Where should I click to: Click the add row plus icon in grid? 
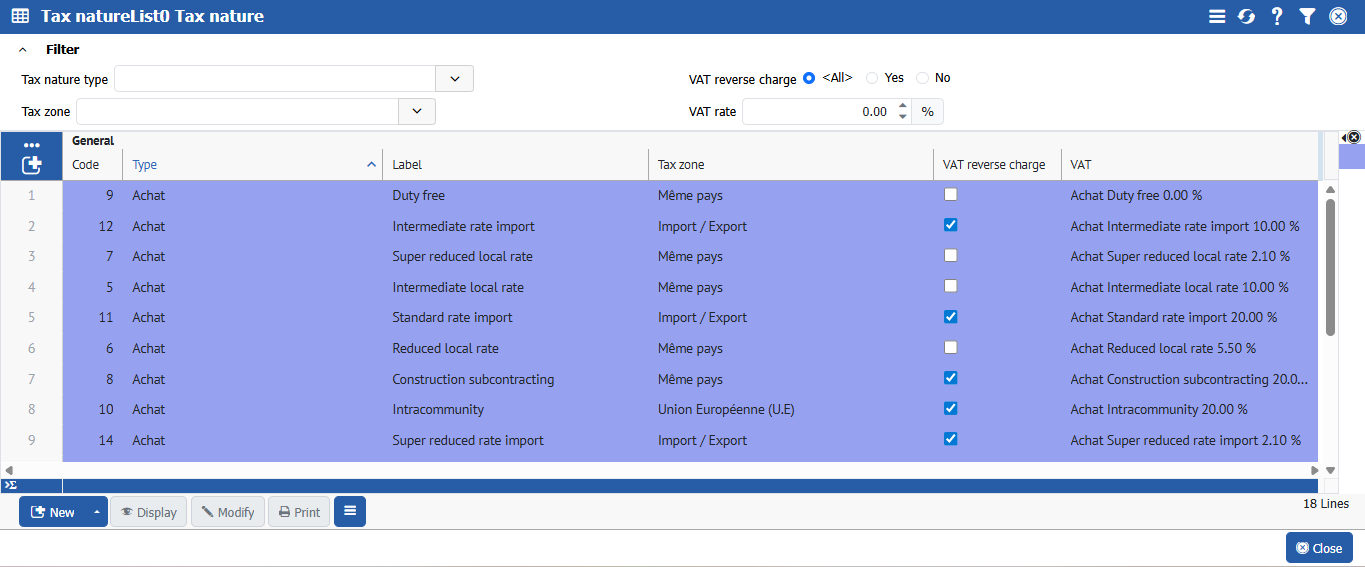click(32, 165)
